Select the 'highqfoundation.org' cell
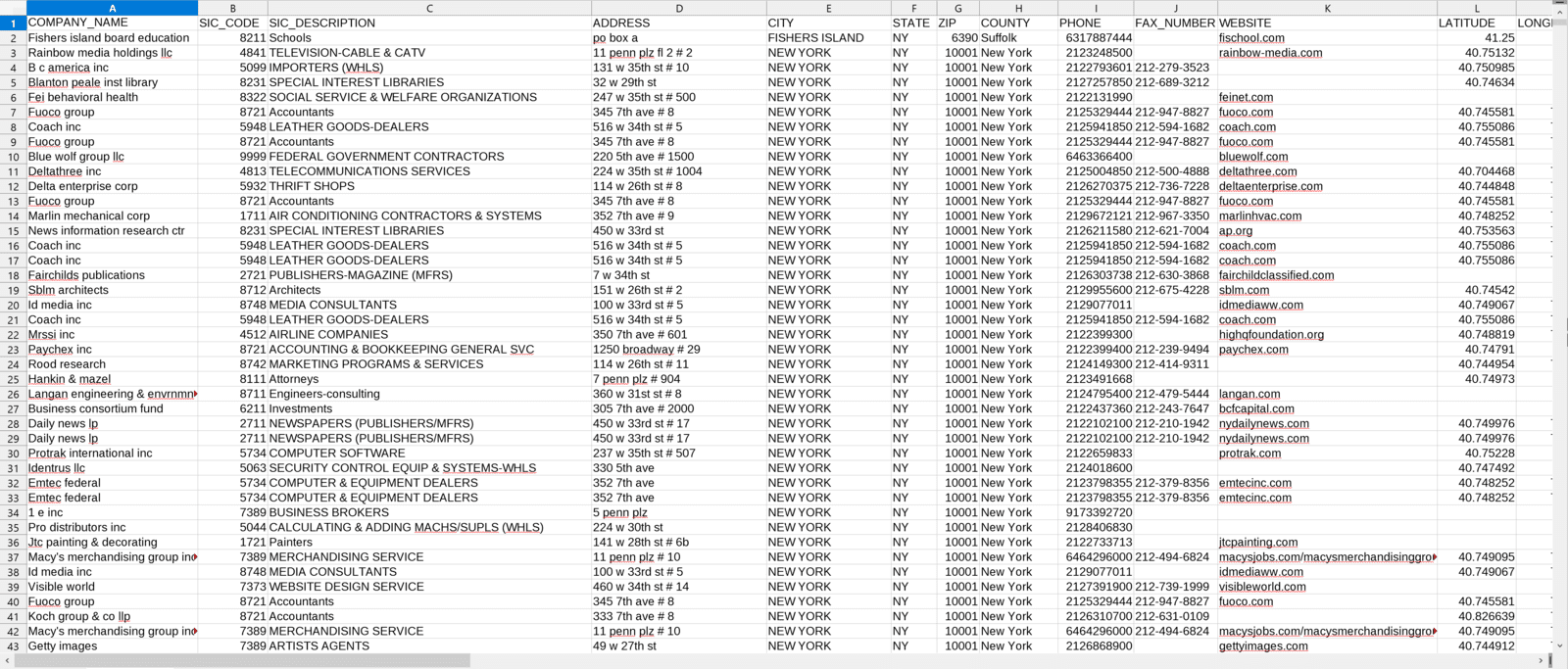The width and height of the screenshot is (1568, 669). pyautogui.click(x=1328, y=335)
